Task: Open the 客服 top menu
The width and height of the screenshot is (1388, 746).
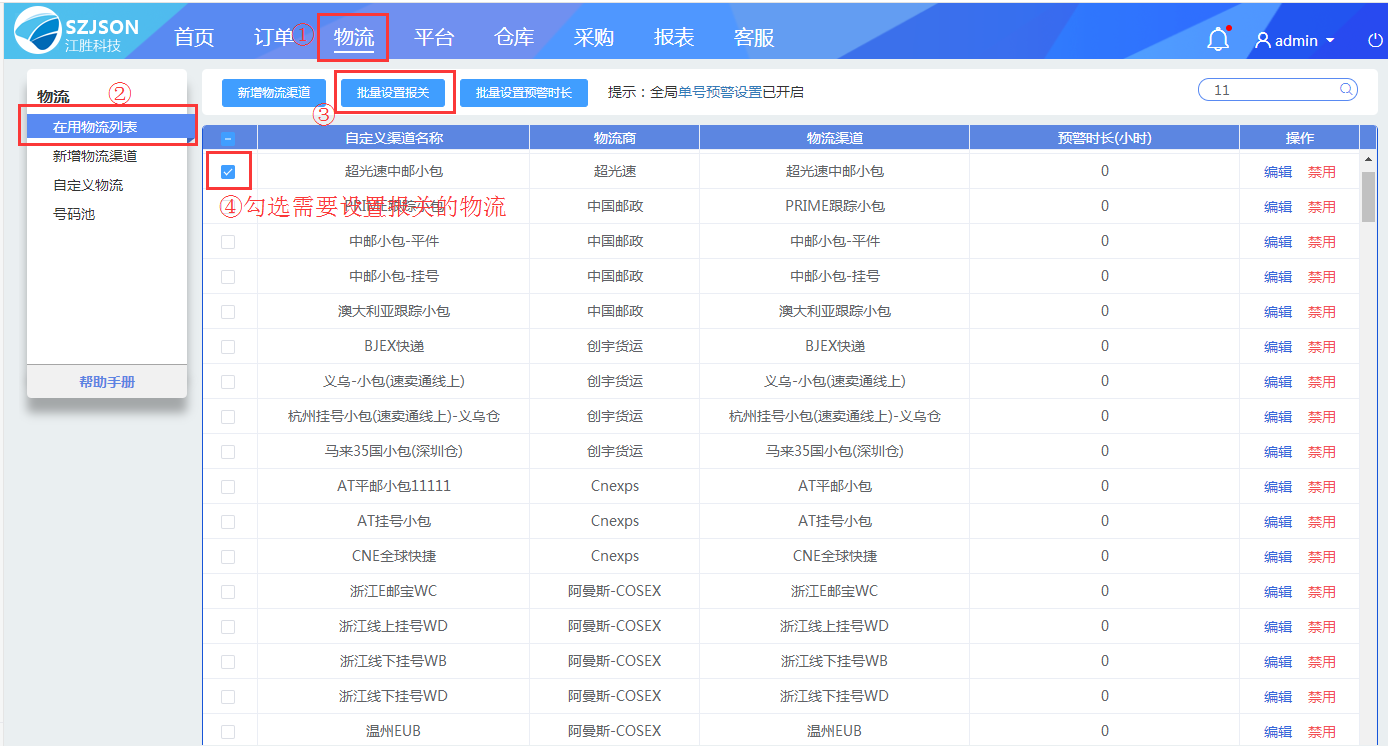Action: (754, 38)
